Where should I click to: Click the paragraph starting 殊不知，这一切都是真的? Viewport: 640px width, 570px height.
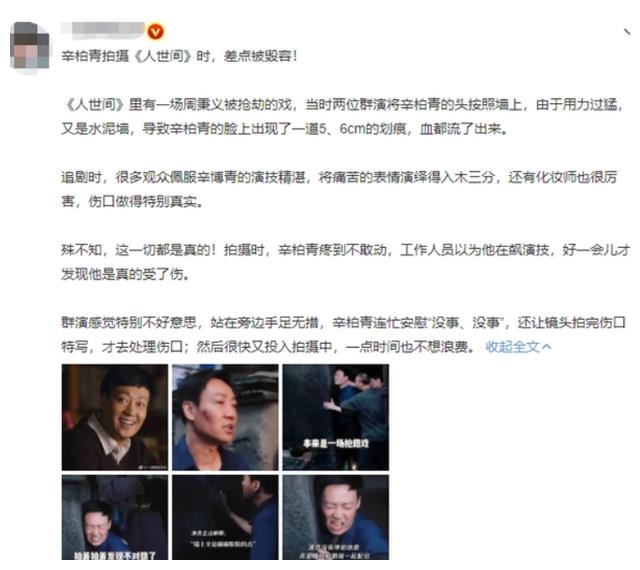(x=345, y=262)
